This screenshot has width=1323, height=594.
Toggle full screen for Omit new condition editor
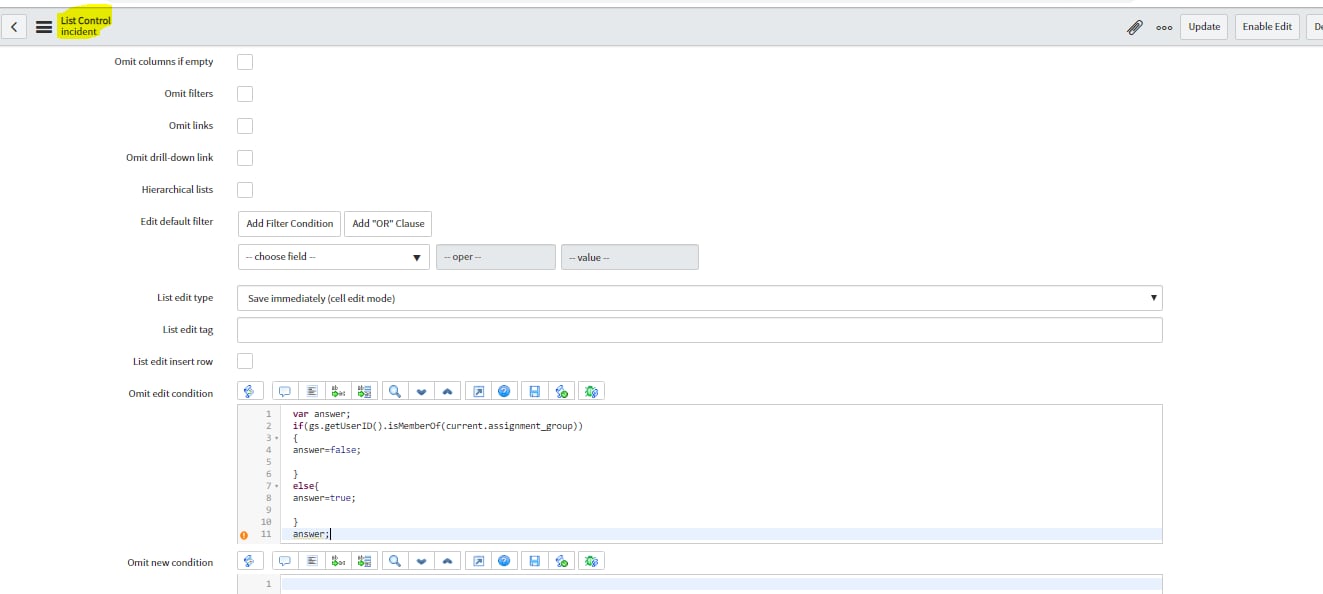(479, 561)
